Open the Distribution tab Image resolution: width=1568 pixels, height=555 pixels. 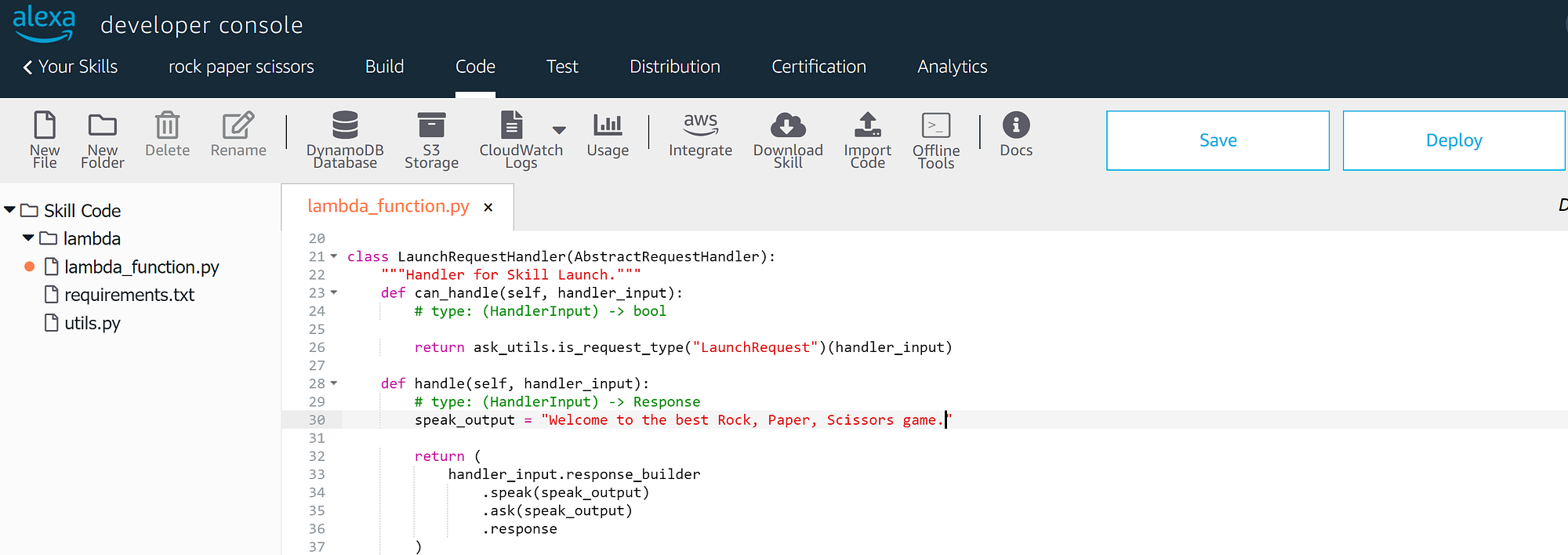(675, 67)
